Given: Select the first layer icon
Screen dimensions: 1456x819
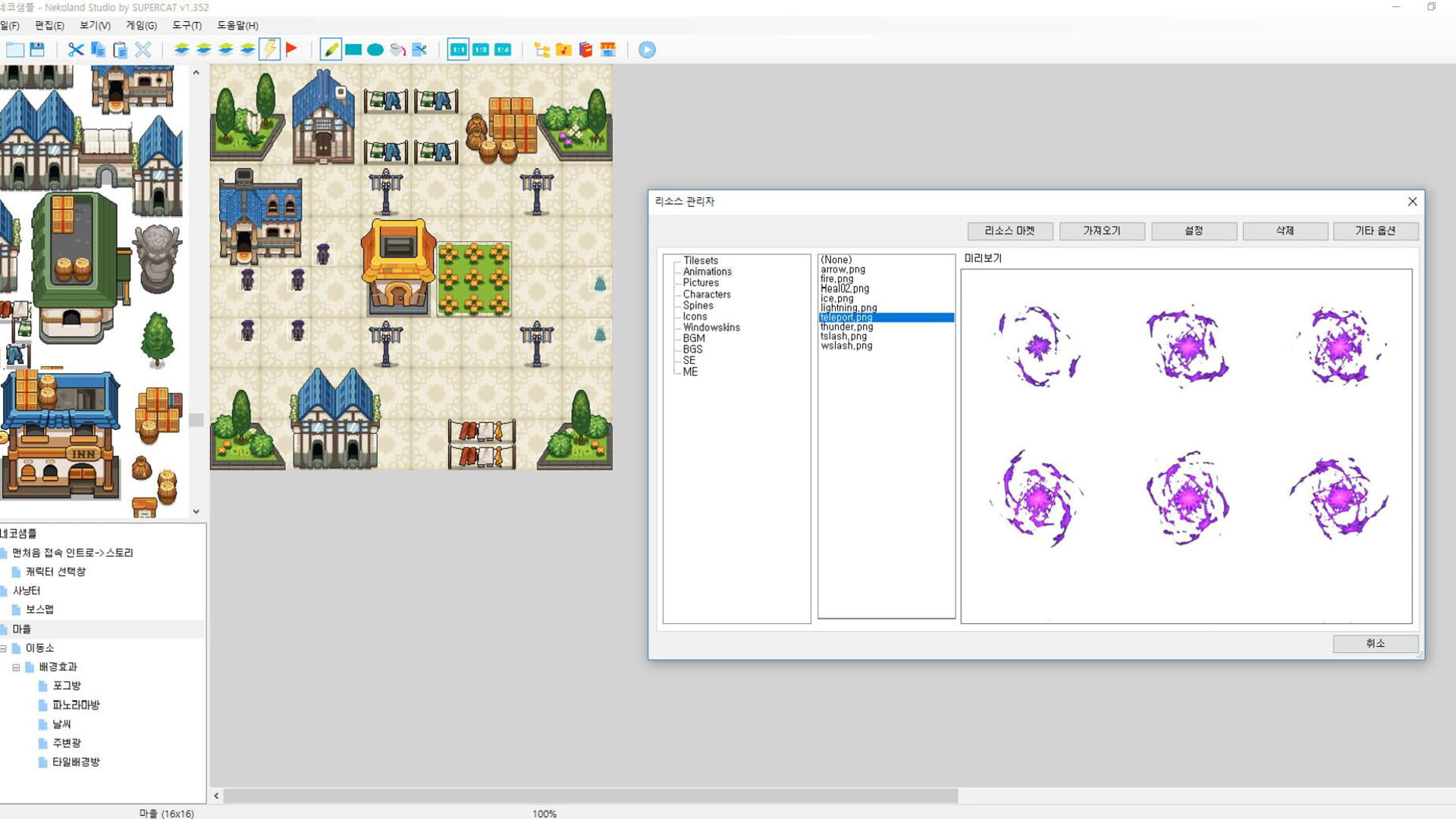Looking at the screenshot, I should pos(181,50).
